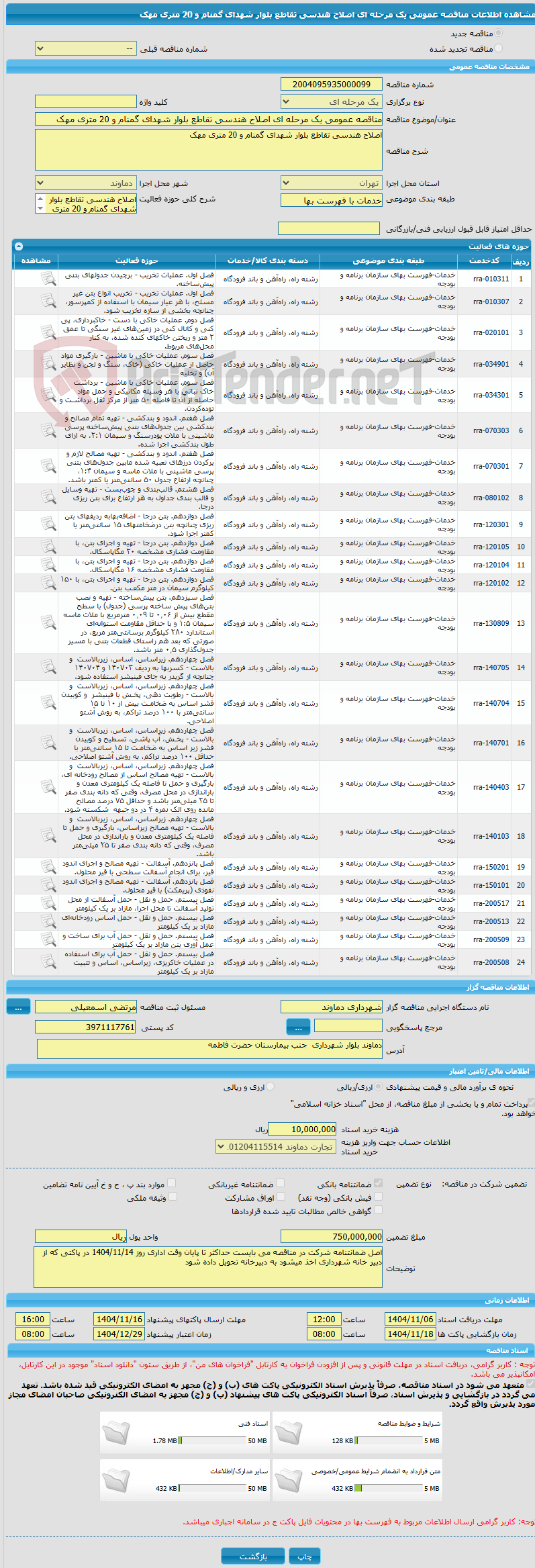Open view icon for row rra-130809

[48, 623]
